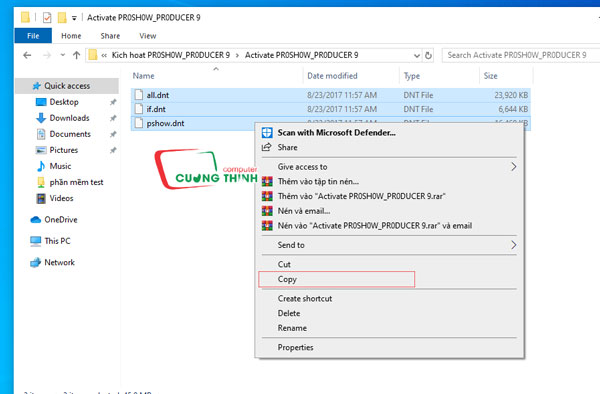Click the Properties quick access toolbar icon

click(47, 18)
